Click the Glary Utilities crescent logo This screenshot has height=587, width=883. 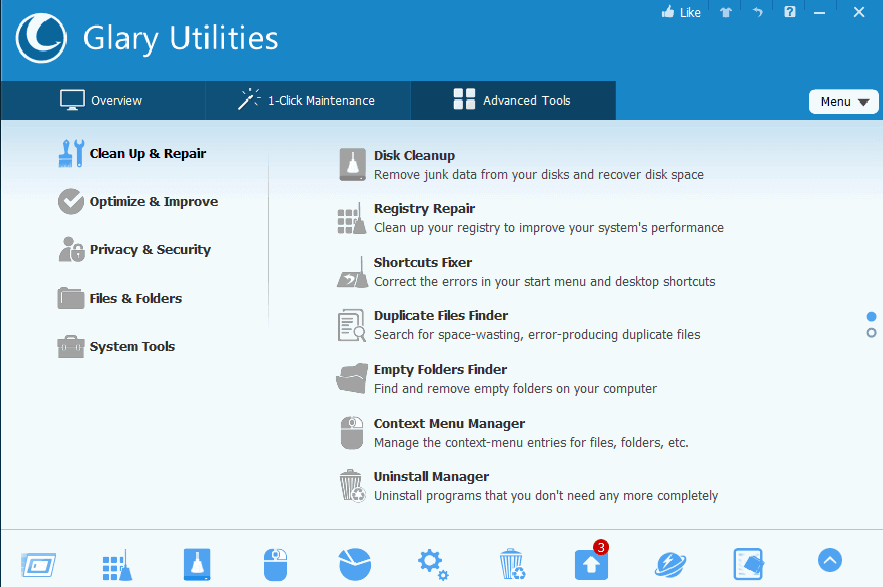coord(41,38)
